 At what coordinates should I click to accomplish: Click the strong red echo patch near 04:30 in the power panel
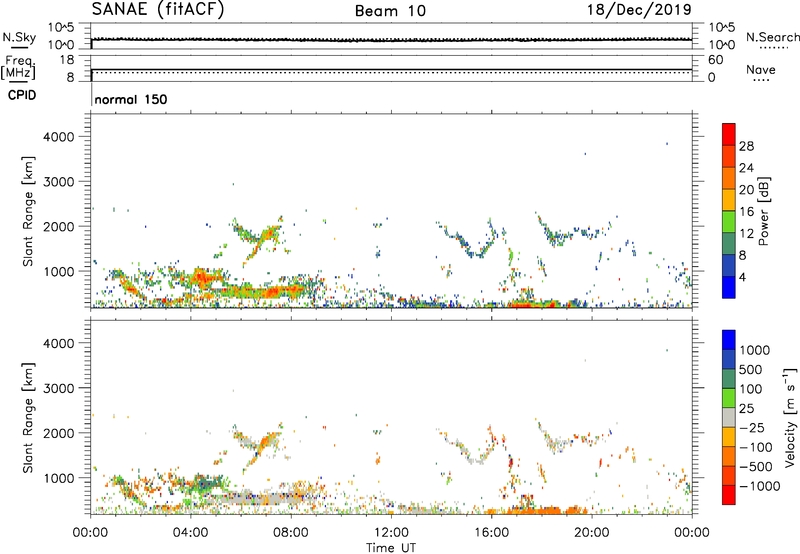[201, 278]
